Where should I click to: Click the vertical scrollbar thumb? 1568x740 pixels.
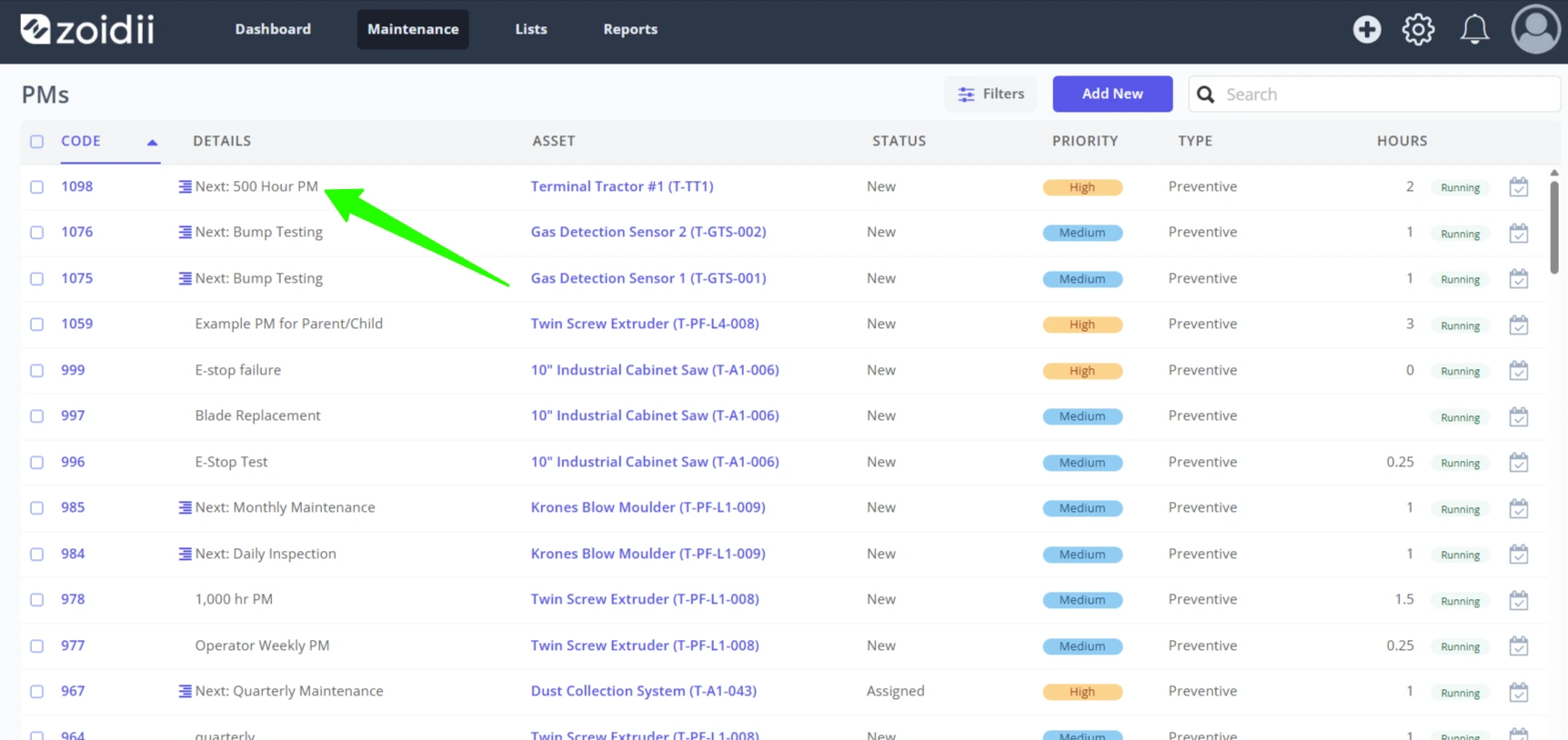(x=1554, y=227)
